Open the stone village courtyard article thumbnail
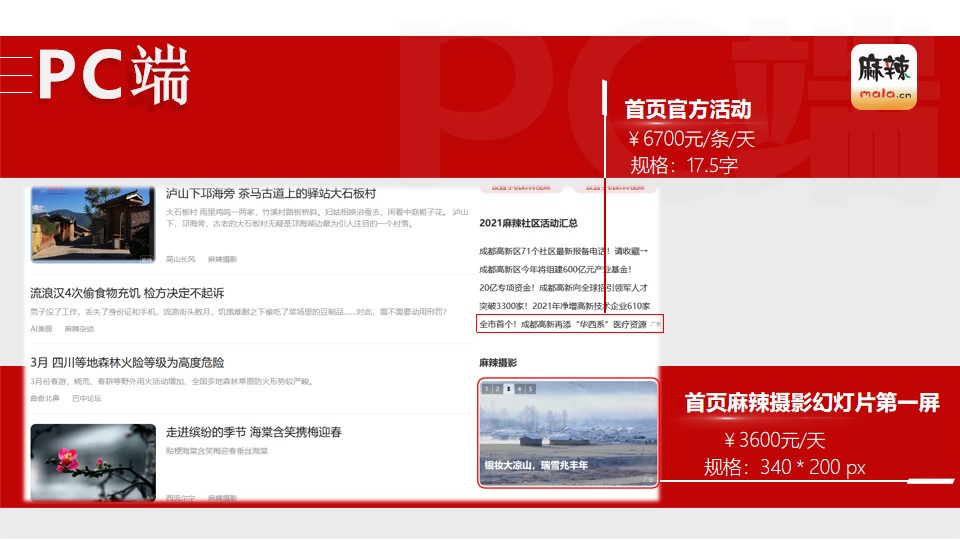 [93, 224]
